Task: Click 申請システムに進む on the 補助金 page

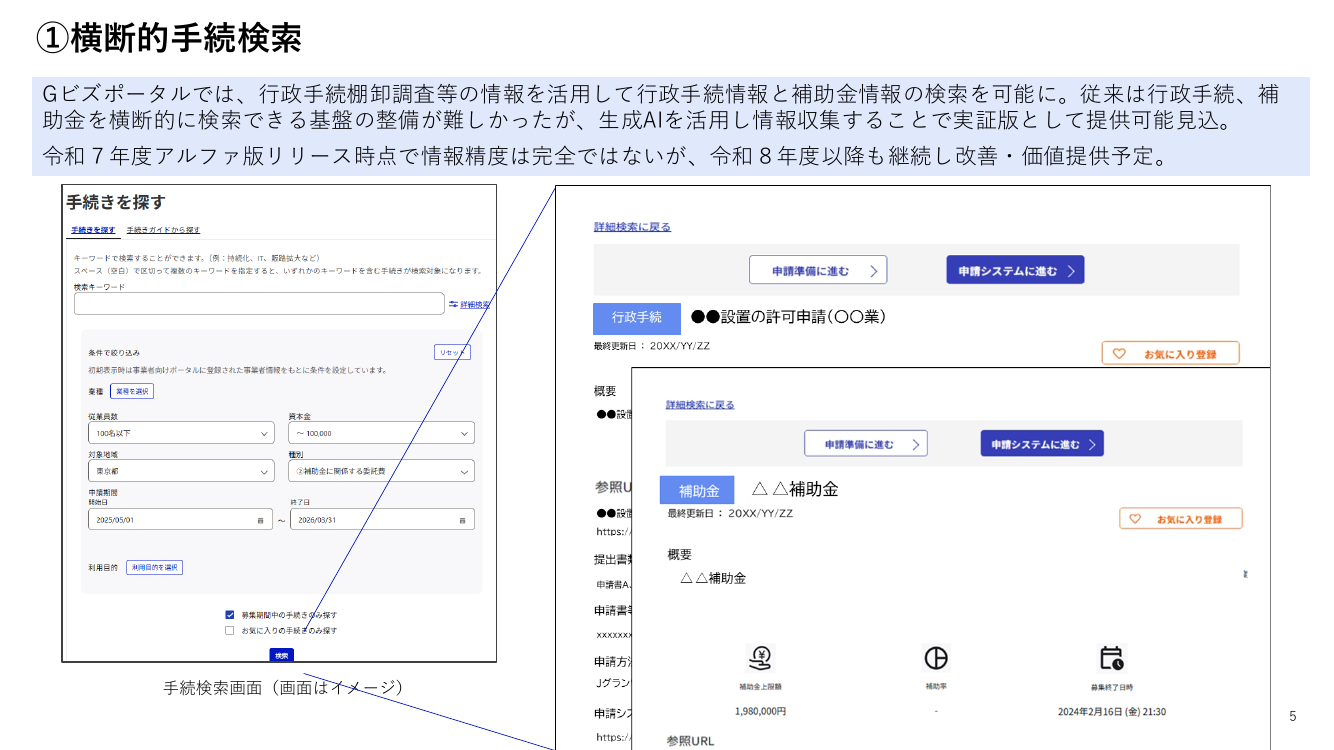Action: [1042, 444]
